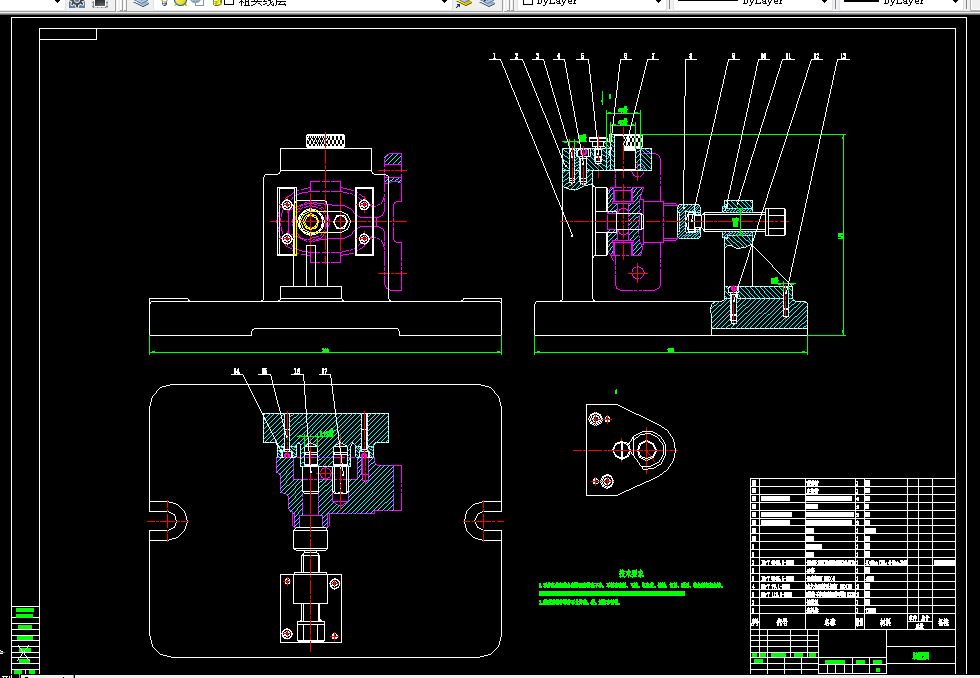Select part balloon number 6
The height and width of the screenshot is (678, 980).
(x=625, y=56)
